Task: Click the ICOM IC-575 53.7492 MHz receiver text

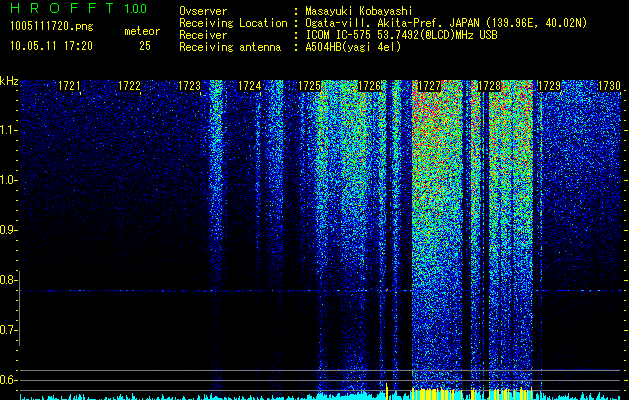Action: point(401,35)
